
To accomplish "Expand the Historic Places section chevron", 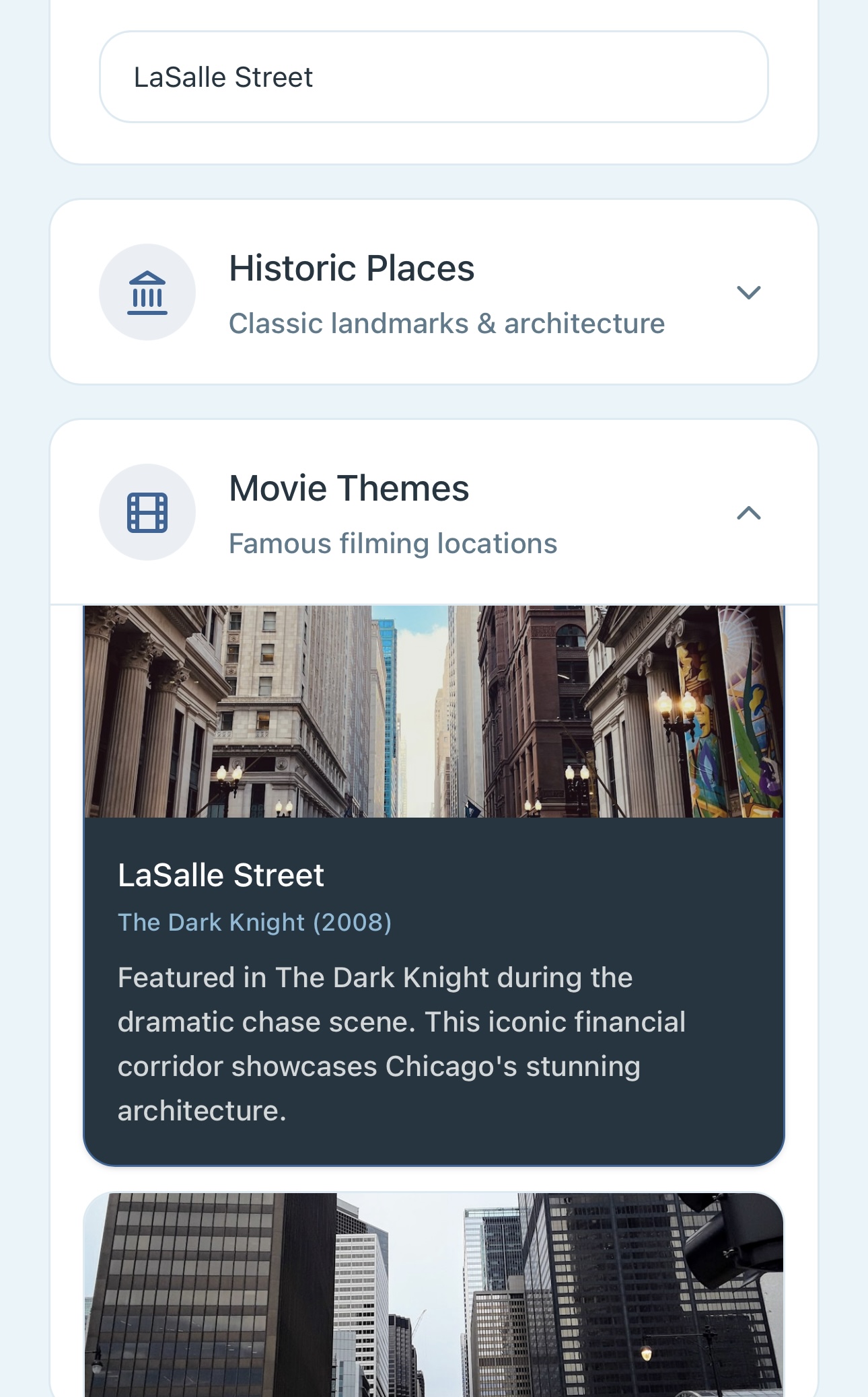I will [x=748, y=292].
